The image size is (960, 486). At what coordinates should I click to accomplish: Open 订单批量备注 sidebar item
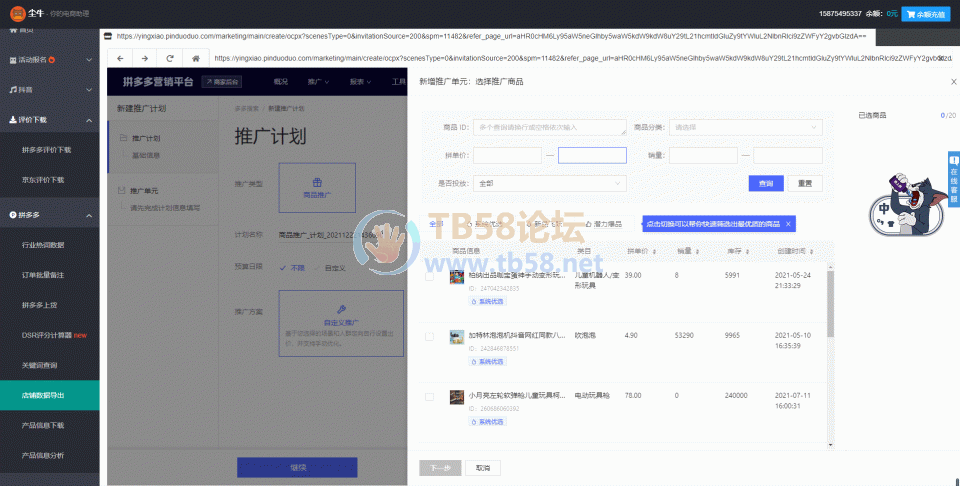[x=43, y=275]
